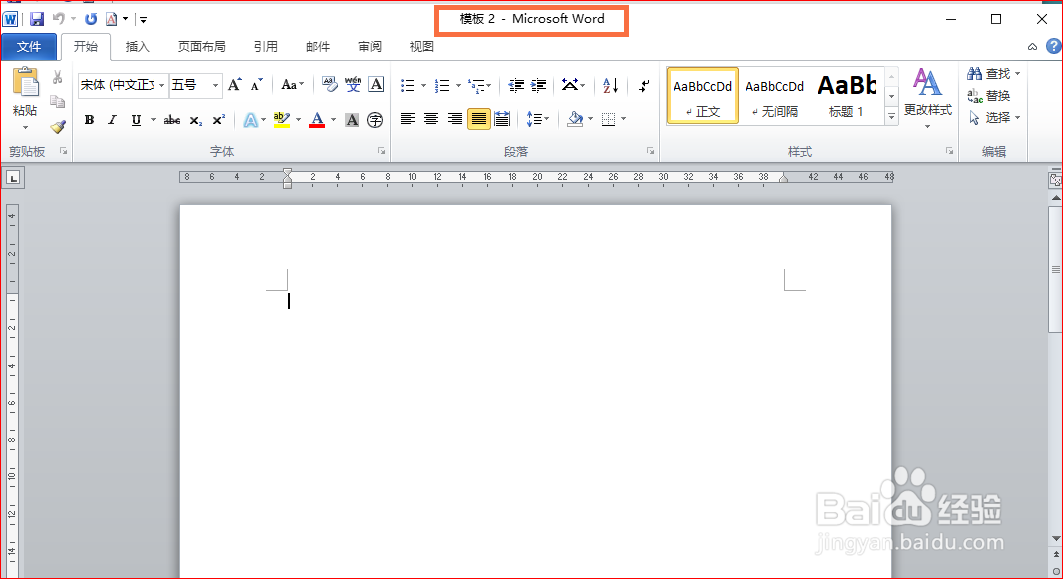Apply the 无间隔 No Spacing style
Screen dimensions: 1063x579
tap(774, 96)
